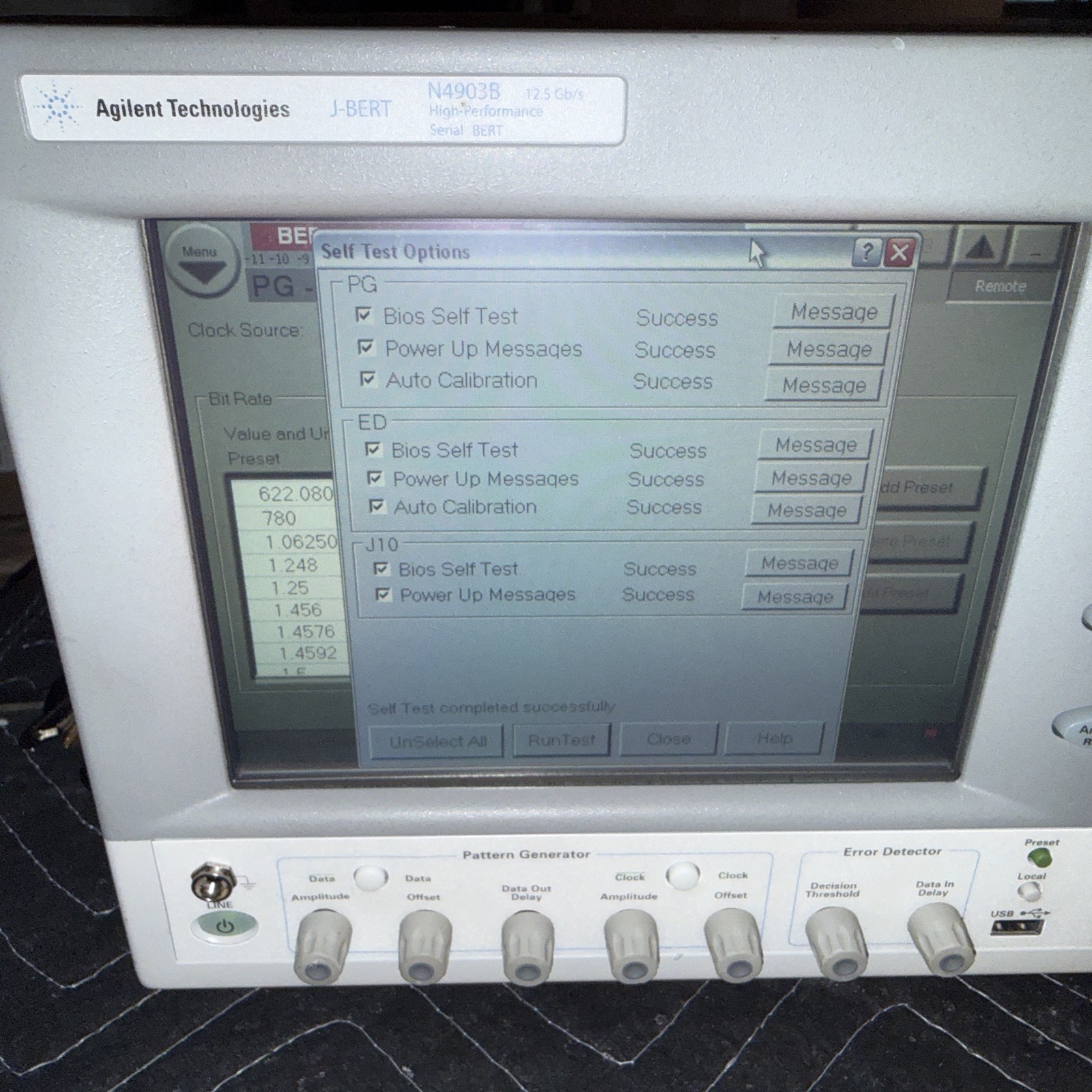Toggle ED Power Up Messages checkbox

375,478
